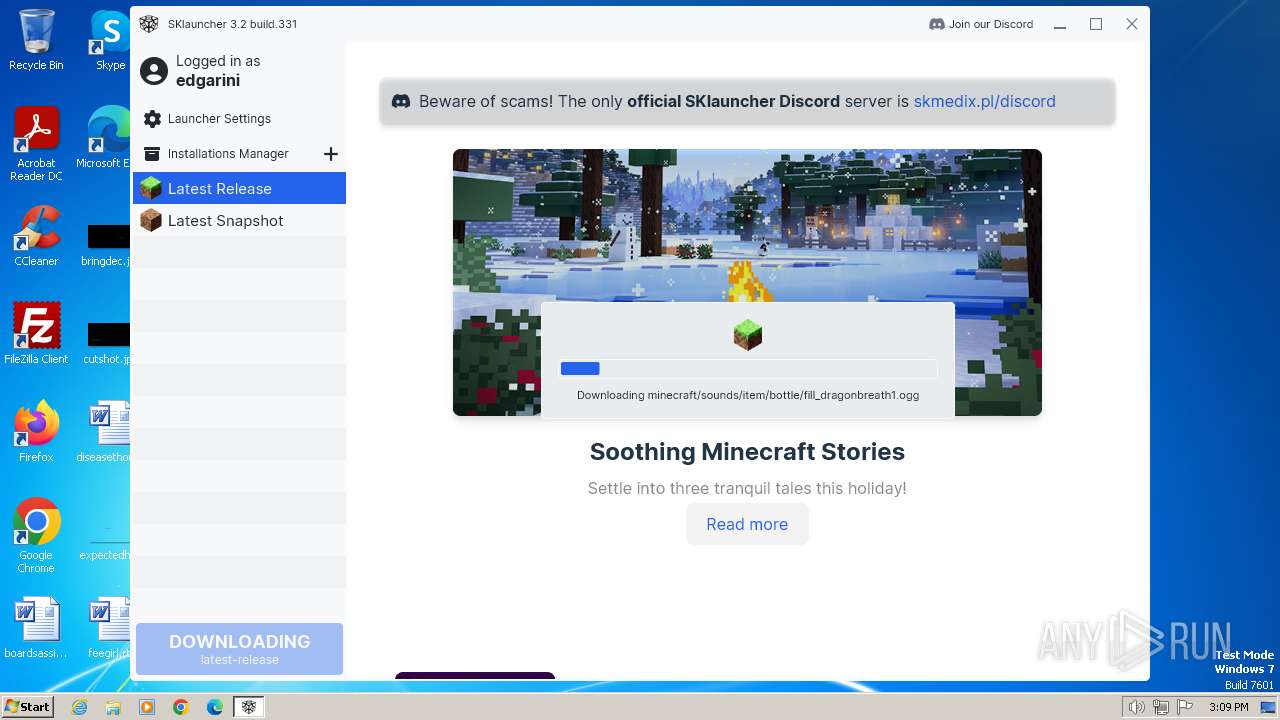Screen dimensions: 1280x720
Task: Open CCleaner desktop shortcut
Action: pos(36,236)
